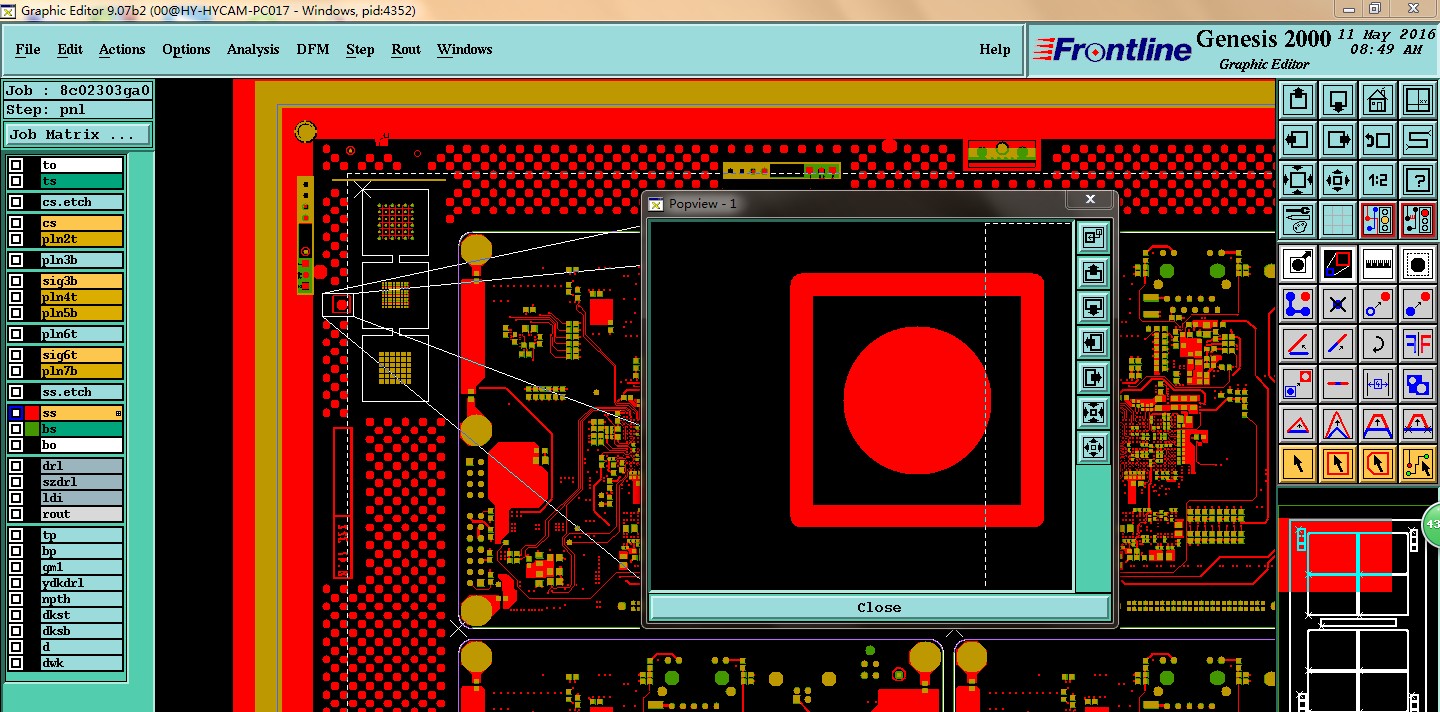Open the Edit menu

(x=70, y=49)
